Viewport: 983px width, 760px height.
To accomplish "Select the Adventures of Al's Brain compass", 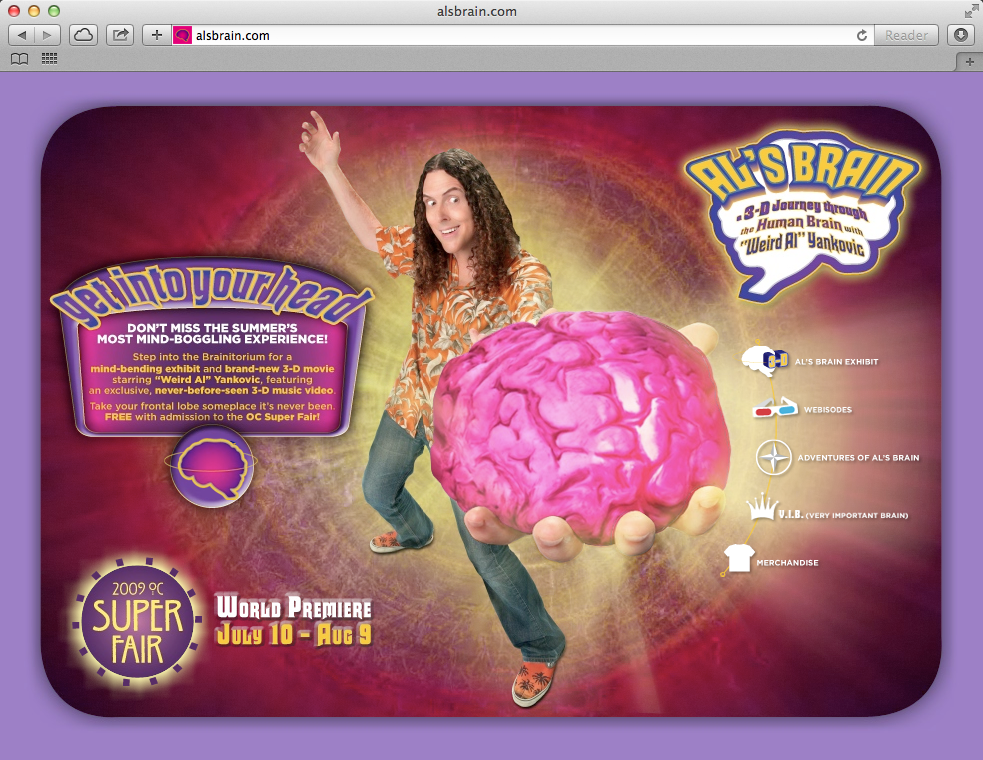I will click(x=774, y=458).
